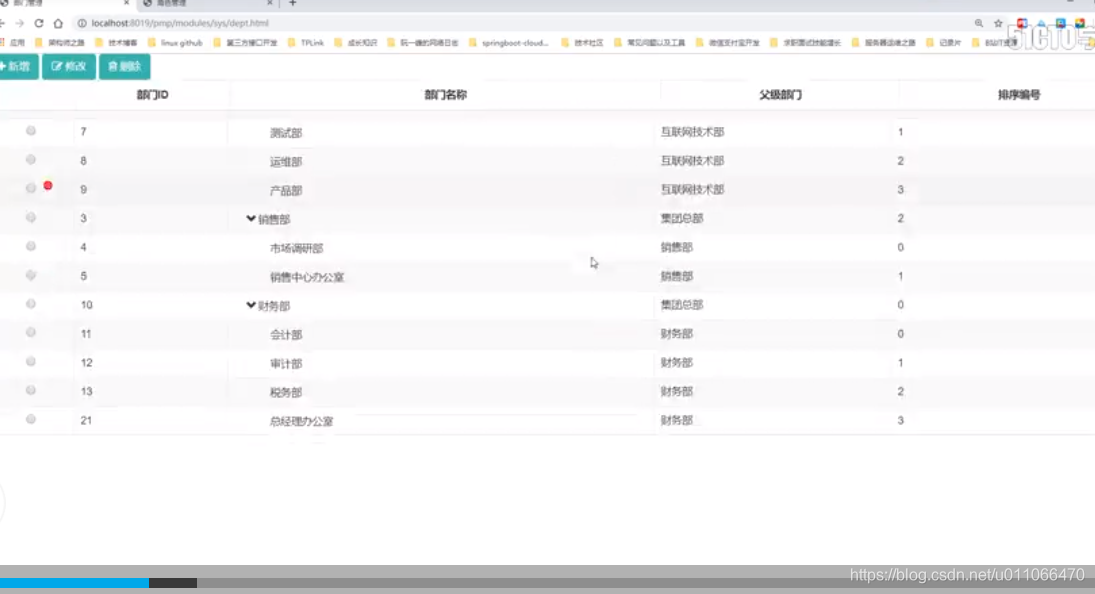Select radio button for 税务部 row

31,390
